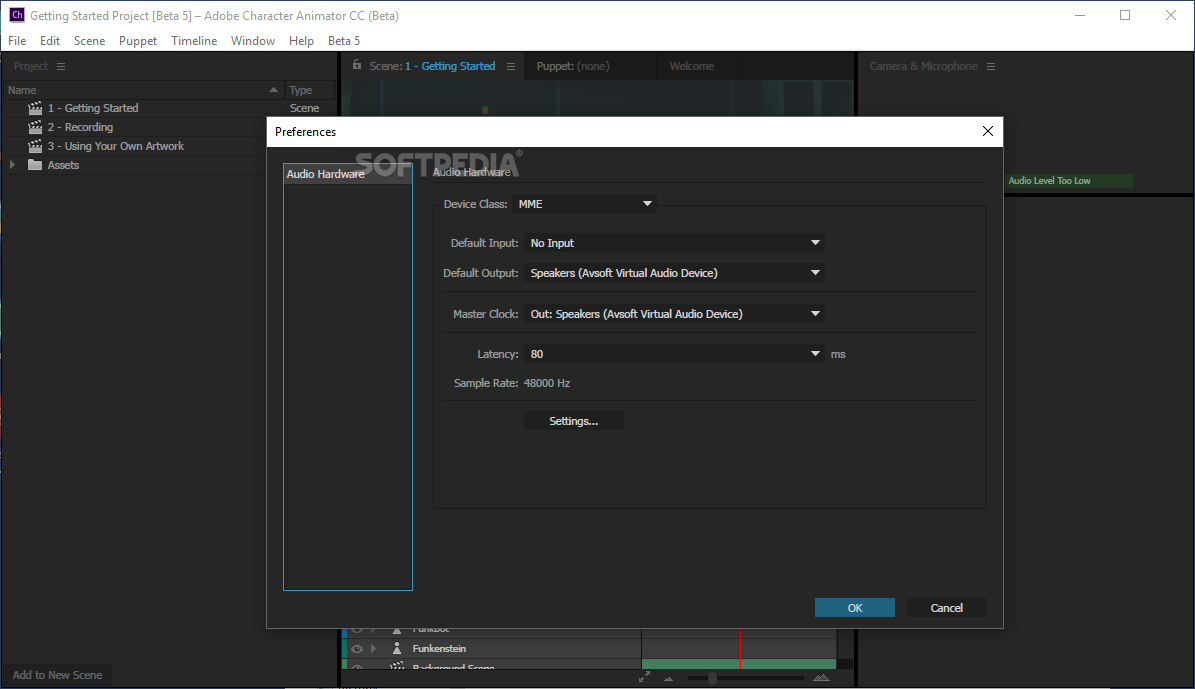This screenshot has width=1195, height=689.
Task: Open Camera & Microphone panel menu icon
Action: coord(991,66)
